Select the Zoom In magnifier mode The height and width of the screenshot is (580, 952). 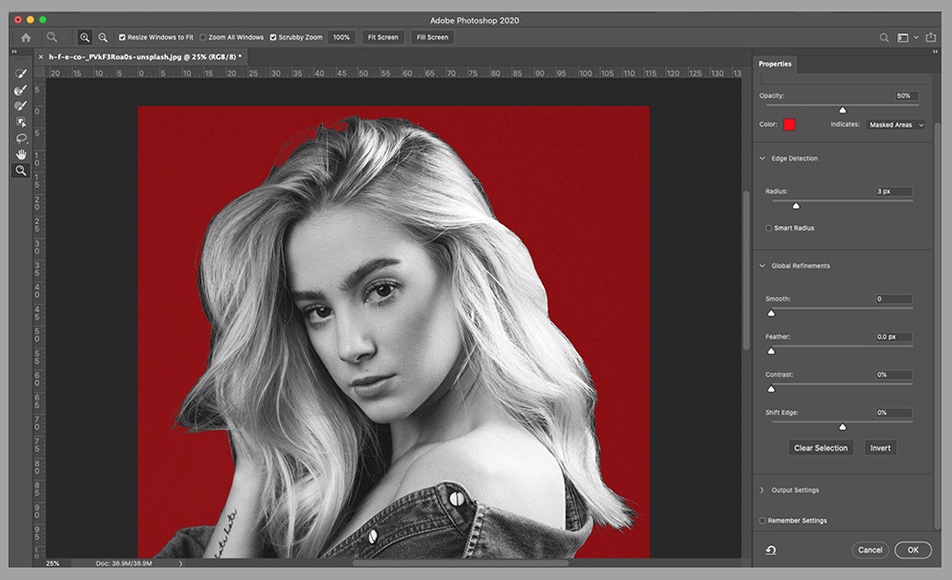click(84, 38)
